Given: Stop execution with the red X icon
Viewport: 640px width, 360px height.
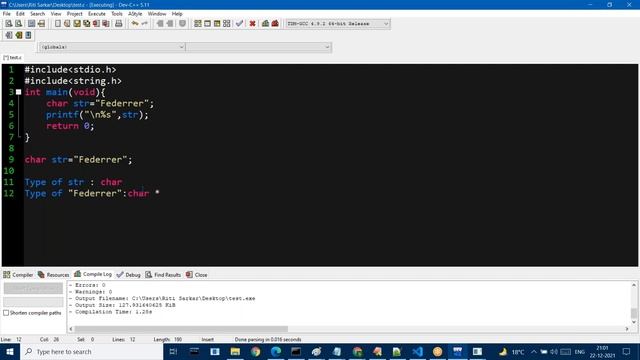Looking at the screenshot, I should (253, 24).
